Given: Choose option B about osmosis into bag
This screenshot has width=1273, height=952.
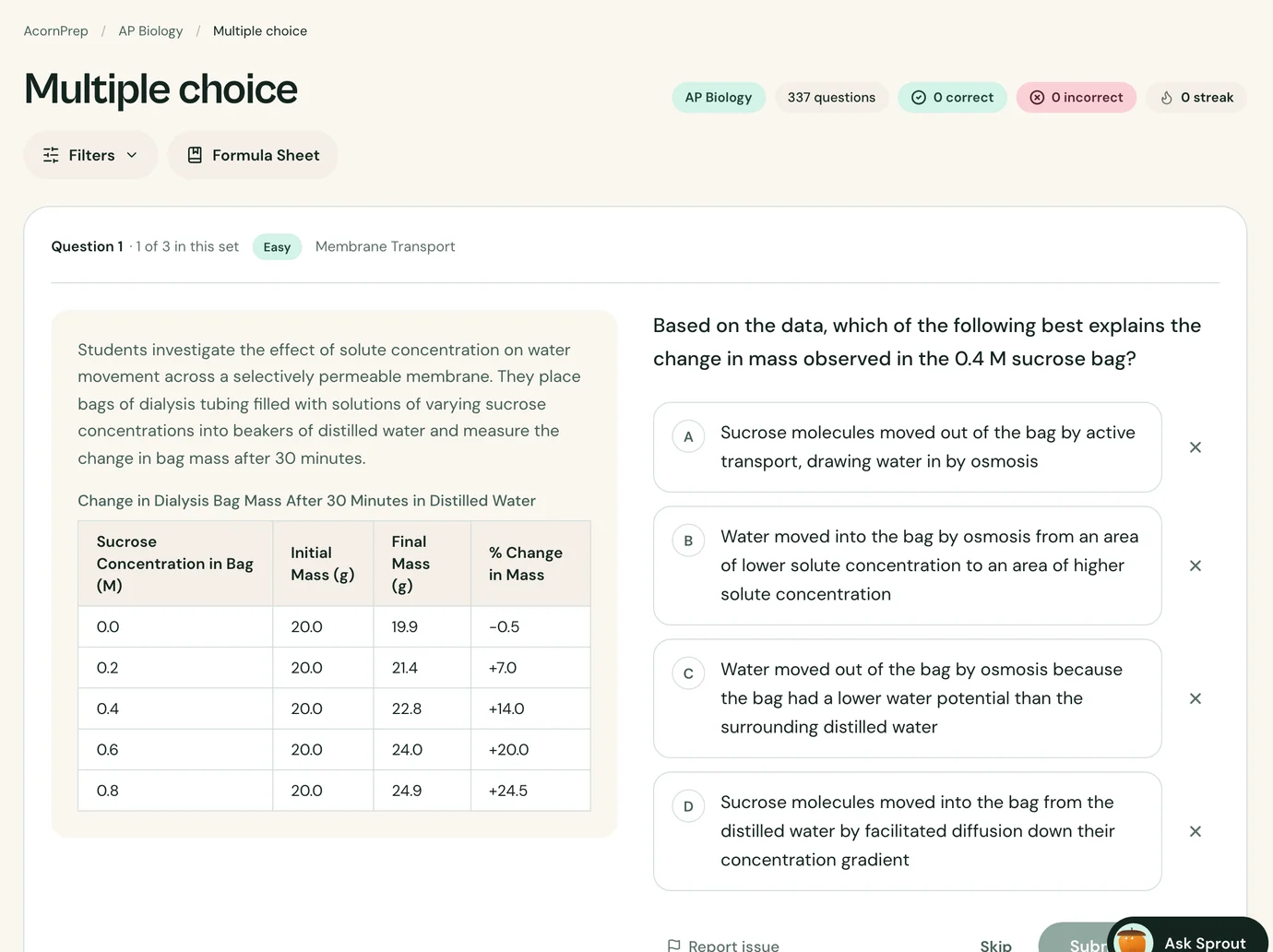Looking at the screenshot, I should 907,565.
